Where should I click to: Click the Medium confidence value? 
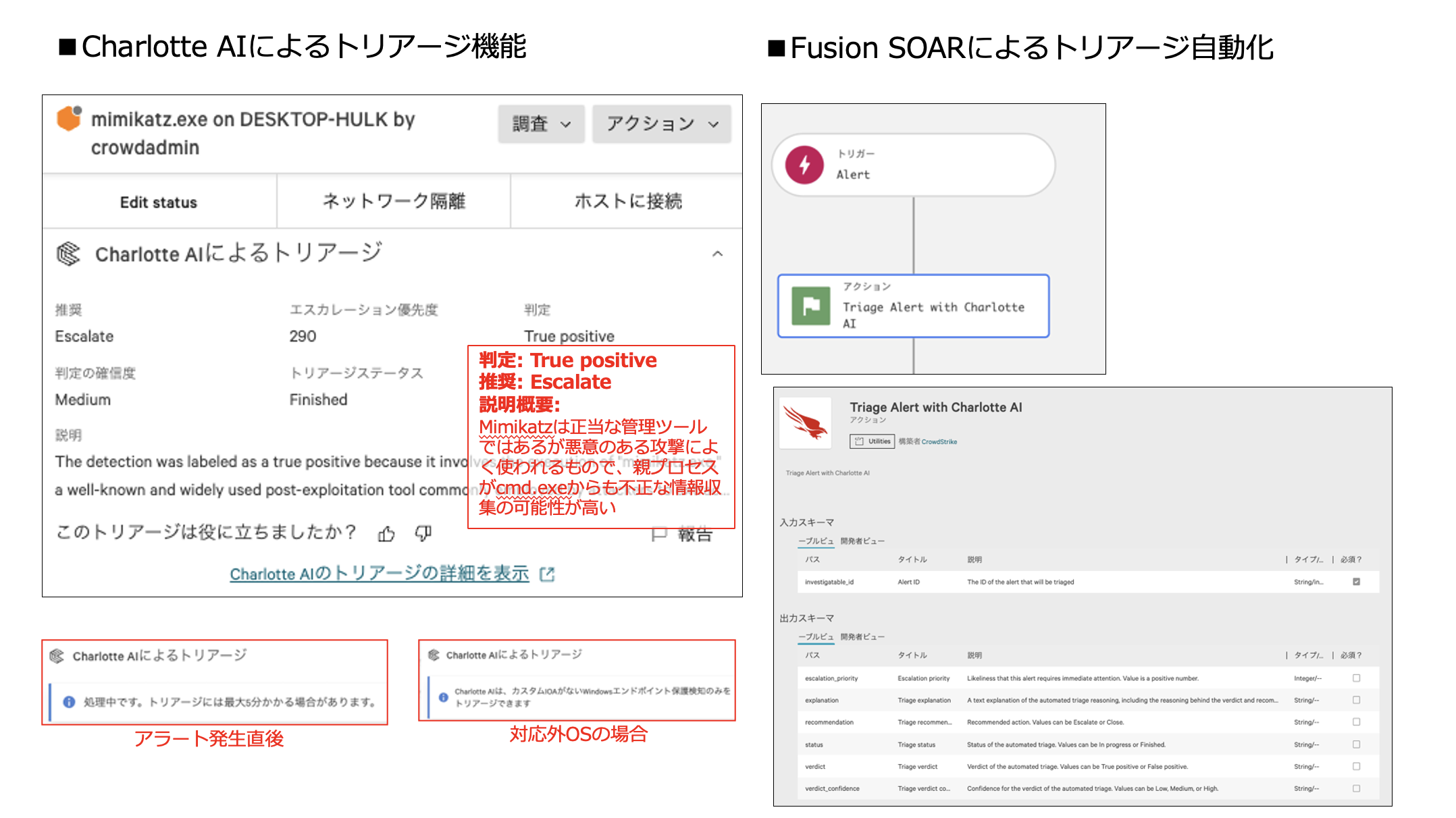click(82, 400)
